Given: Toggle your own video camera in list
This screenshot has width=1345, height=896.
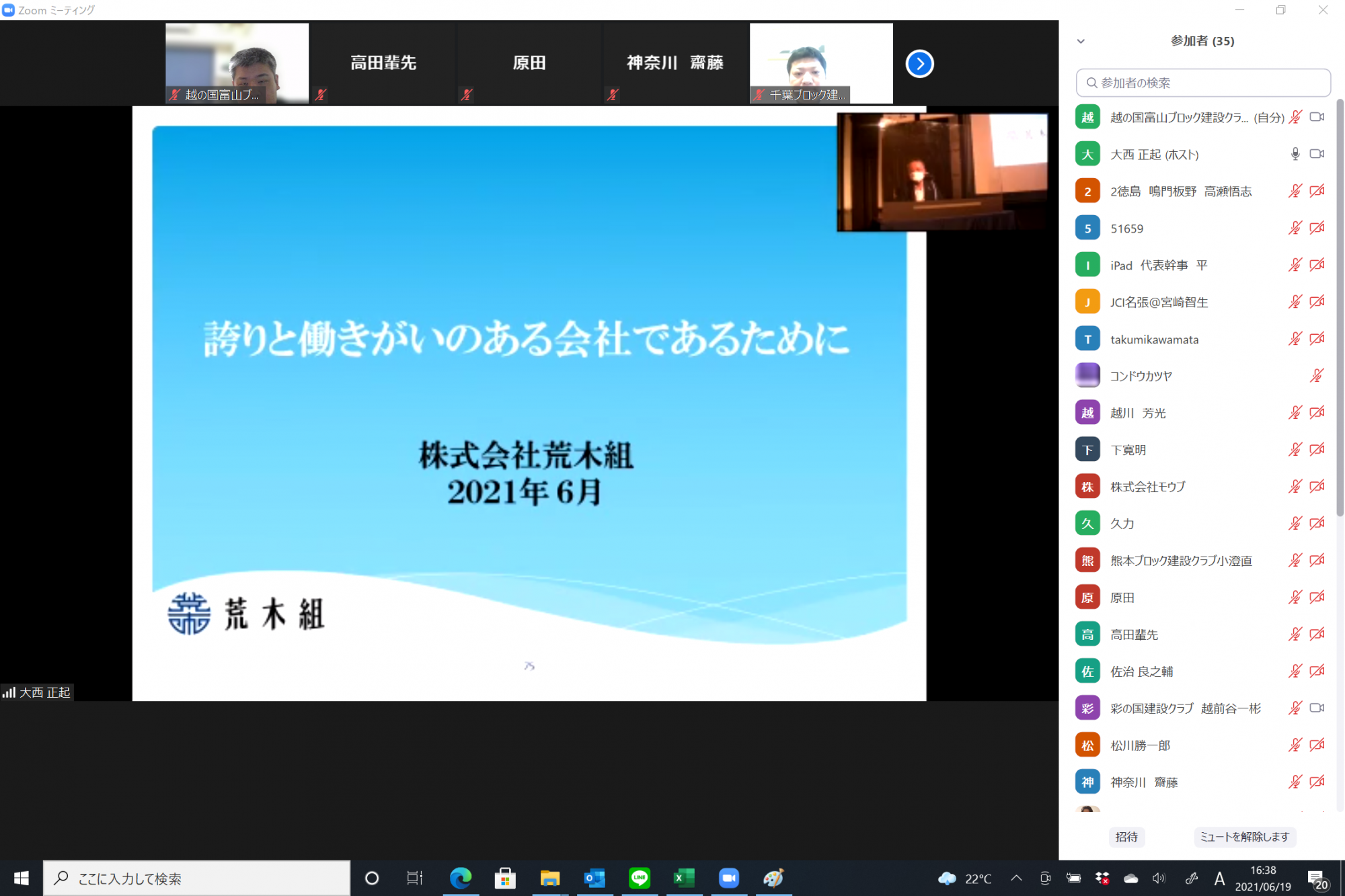Looking at the screenshot, I should tap(1317, 117).
